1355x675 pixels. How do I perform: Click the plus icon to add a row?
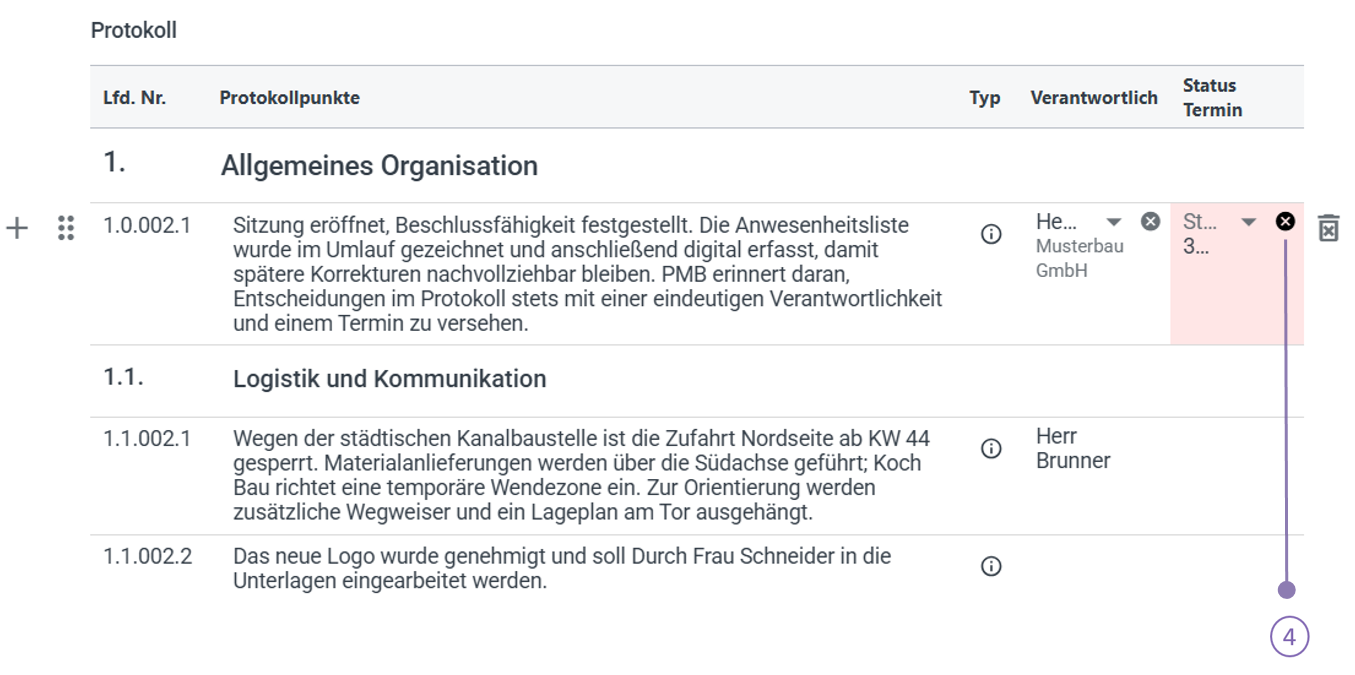pyautogui.click(x=17, y=228)
